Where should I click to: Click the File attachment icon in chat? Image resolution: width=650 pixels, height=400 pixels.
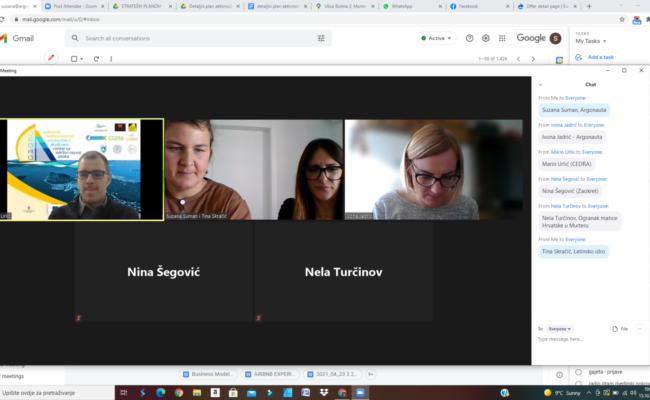coord(614,328)
